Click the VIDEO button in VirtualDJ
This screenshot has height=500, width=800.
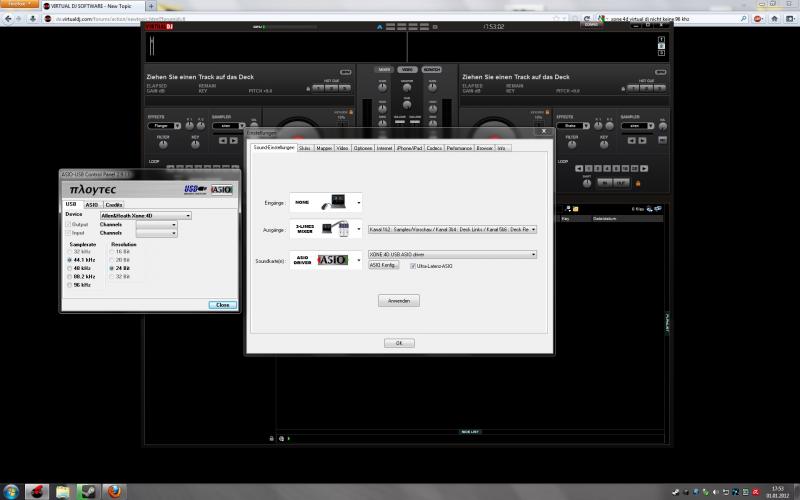(x=407, y=69)
